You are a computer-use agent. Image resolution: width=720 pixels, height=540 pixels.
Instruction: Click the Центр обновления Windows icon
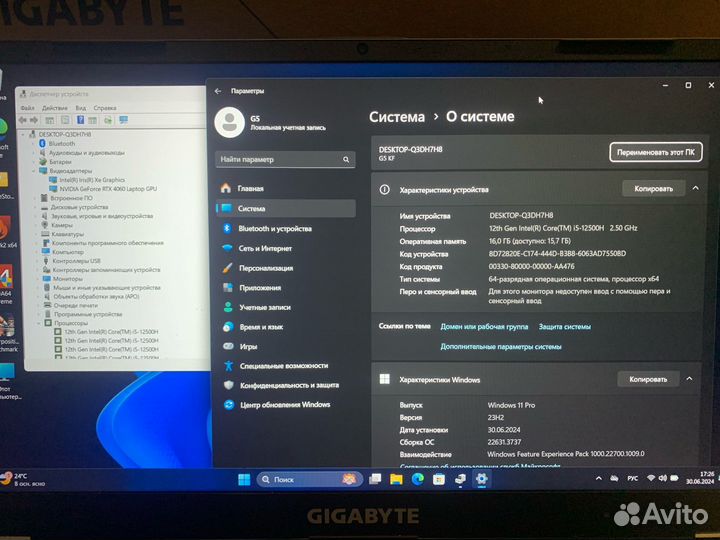tap(229, 405)
